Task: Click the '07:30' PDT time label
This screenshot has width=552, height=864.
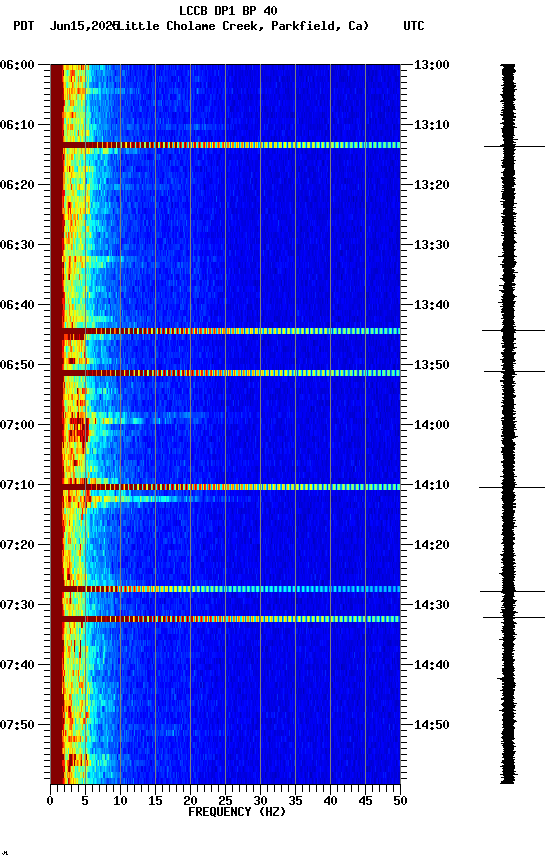Action: coord(17,606)
